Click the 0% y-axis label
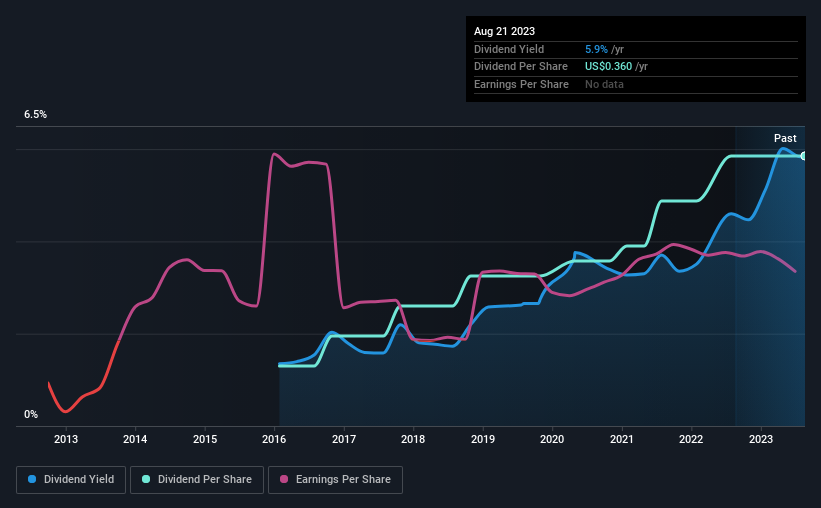 click(31, 414)
